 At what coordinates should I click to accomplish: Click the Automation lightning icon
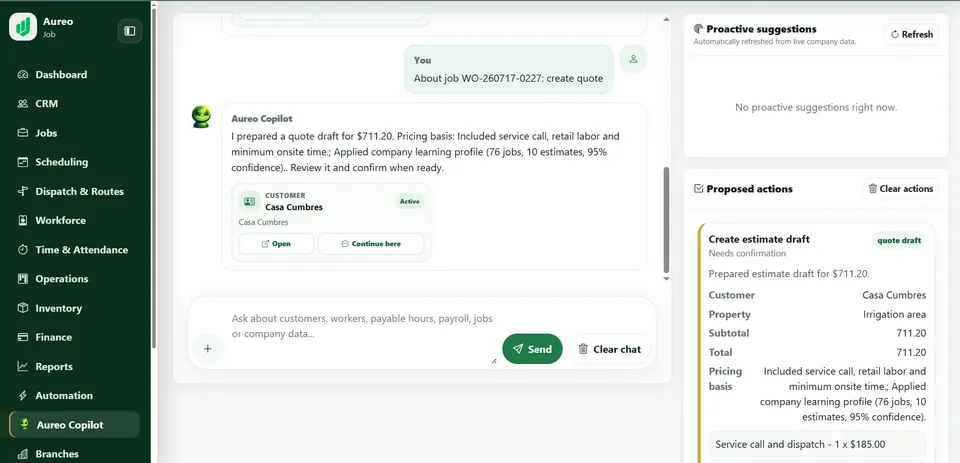[23, 396]
